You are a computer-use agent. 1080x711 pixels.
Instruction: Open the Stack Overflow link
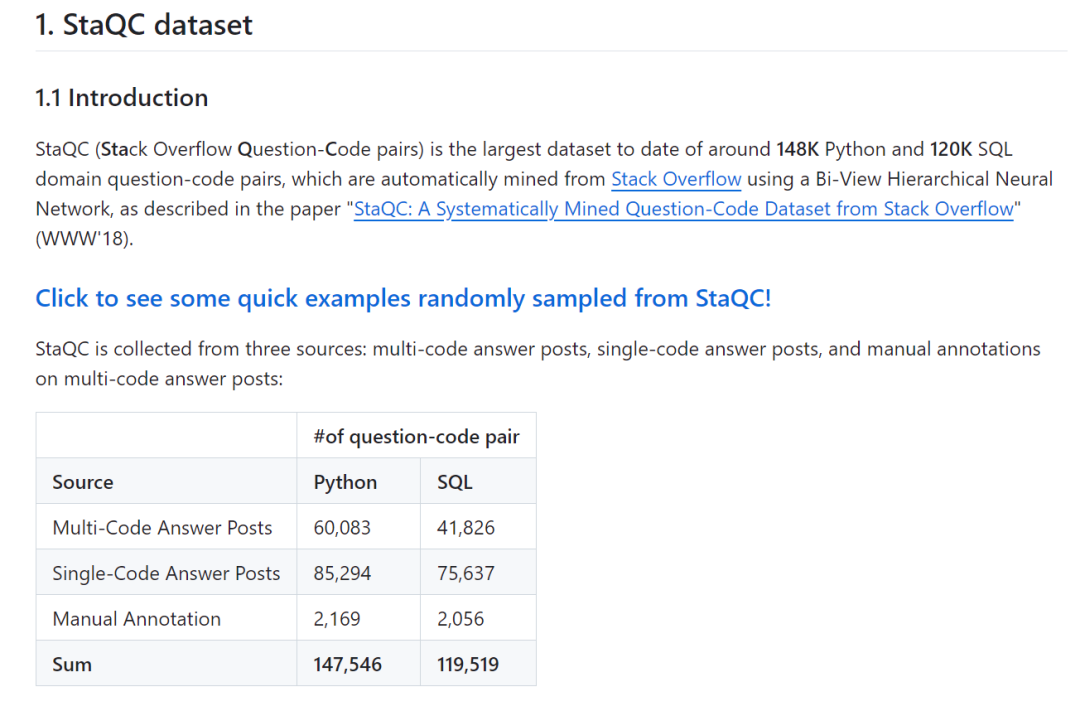tap(676, 179)
